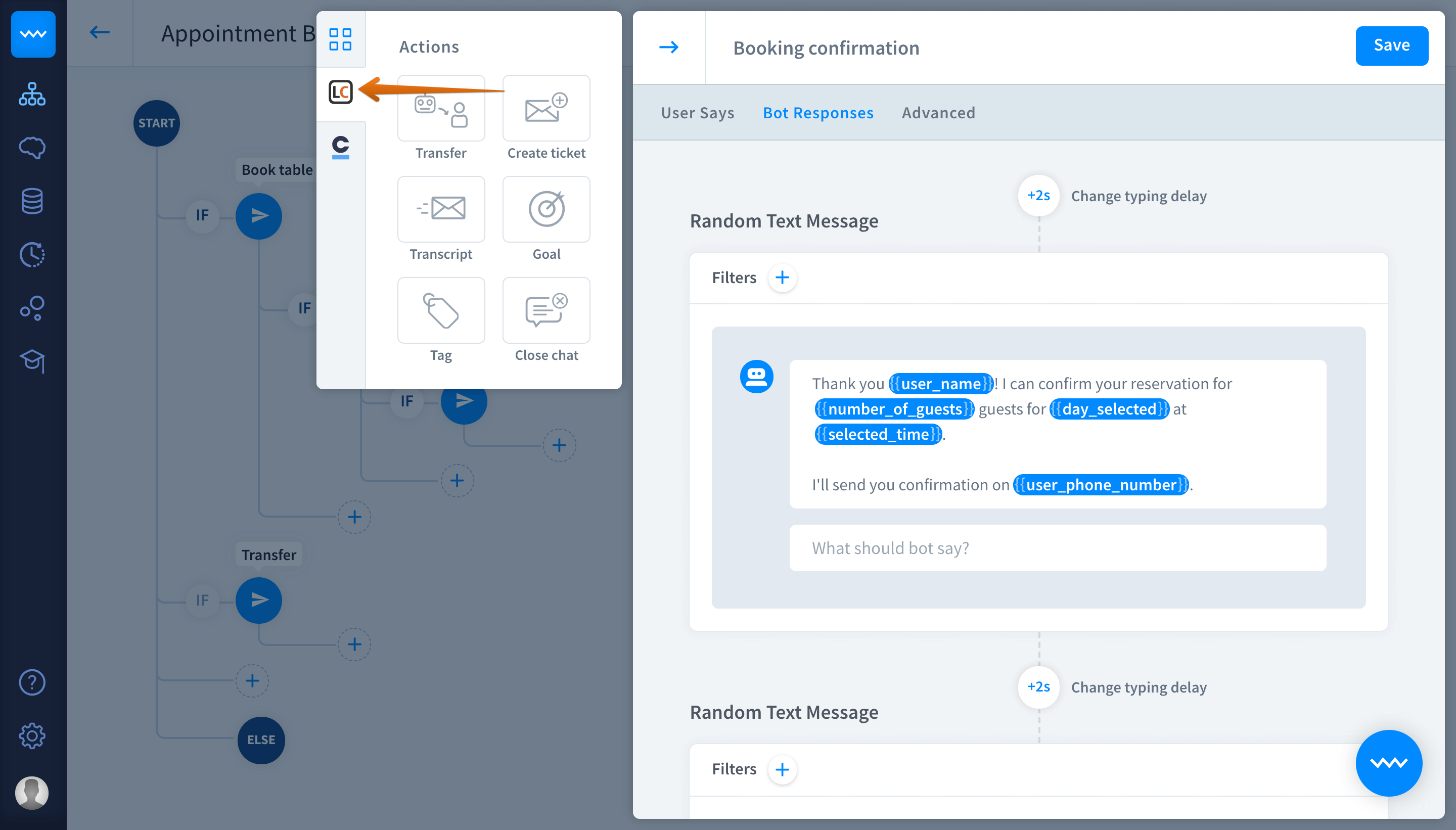Open the Advanced tab
The width and height of the screenshot is (1456, 830).
coord(938,113)
